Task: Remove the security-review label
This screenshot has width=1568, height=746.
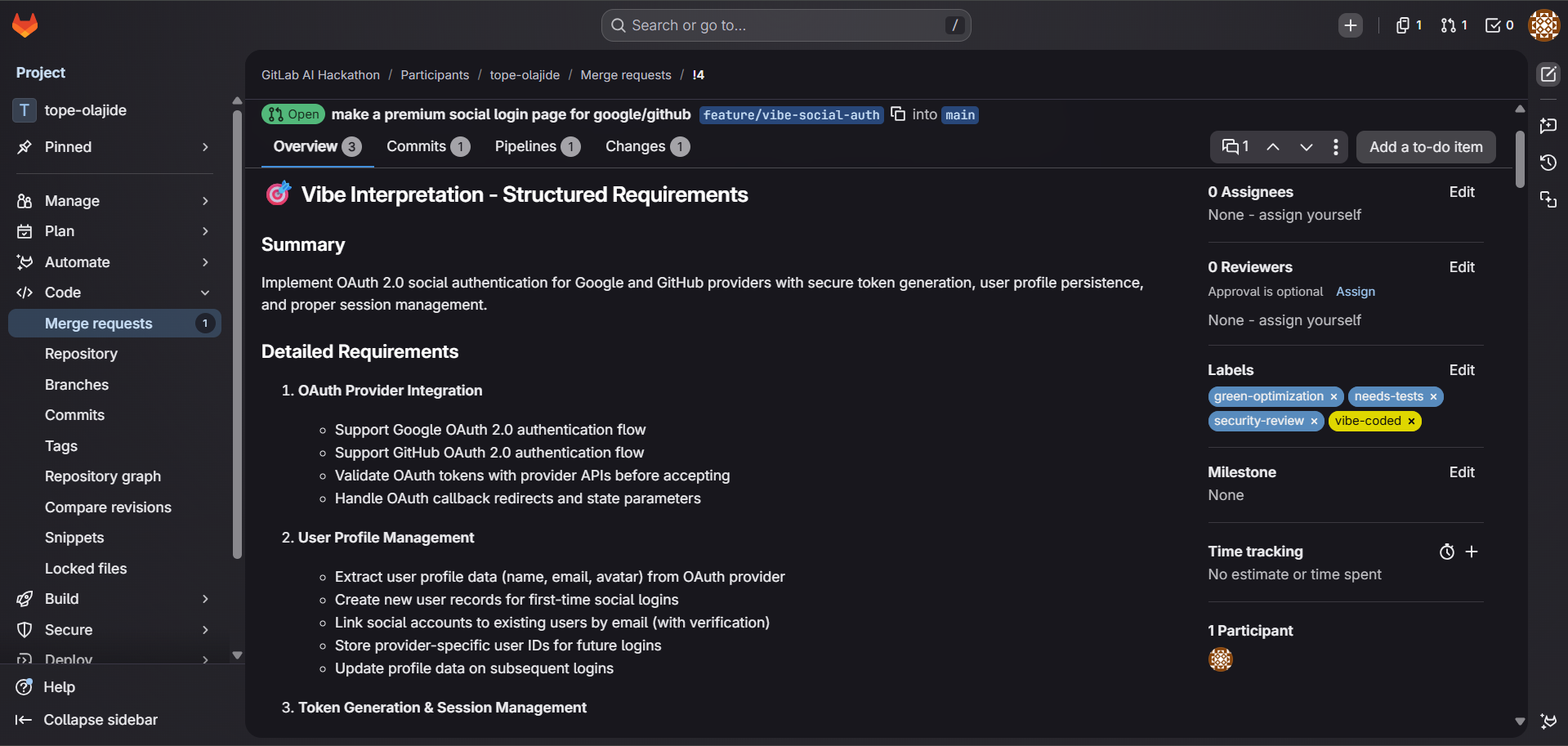Action: click(1314, 422)
